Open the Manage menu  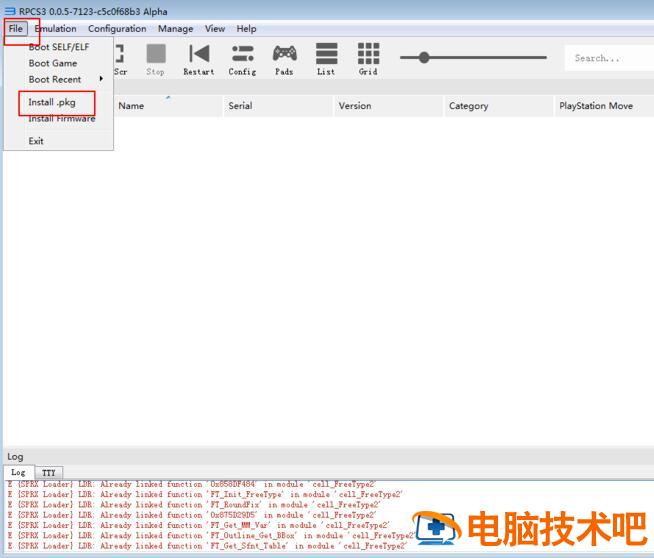pyautogui.click(x=176, y=29)
